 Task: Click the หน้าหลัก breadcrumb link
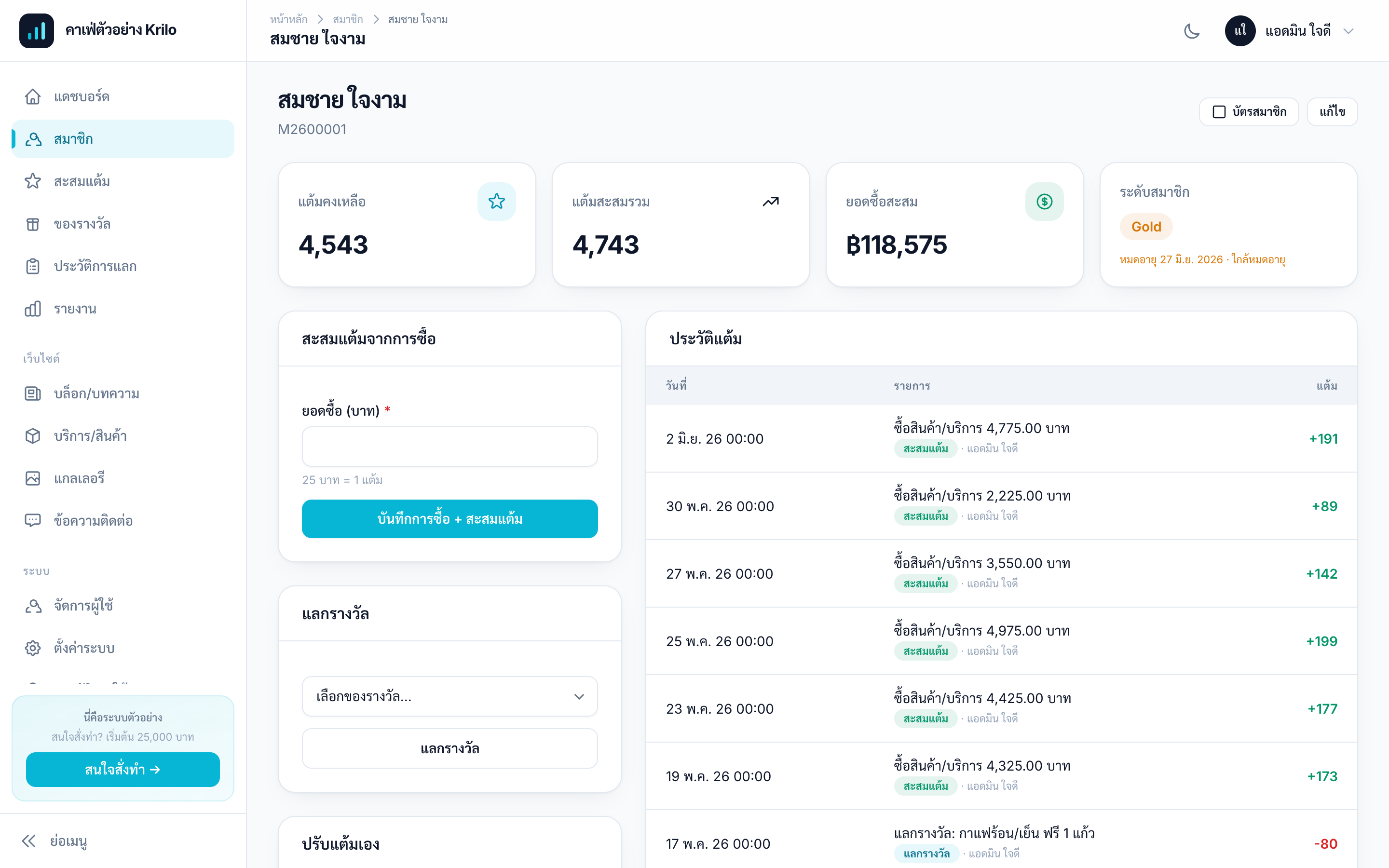pos(289,19)
